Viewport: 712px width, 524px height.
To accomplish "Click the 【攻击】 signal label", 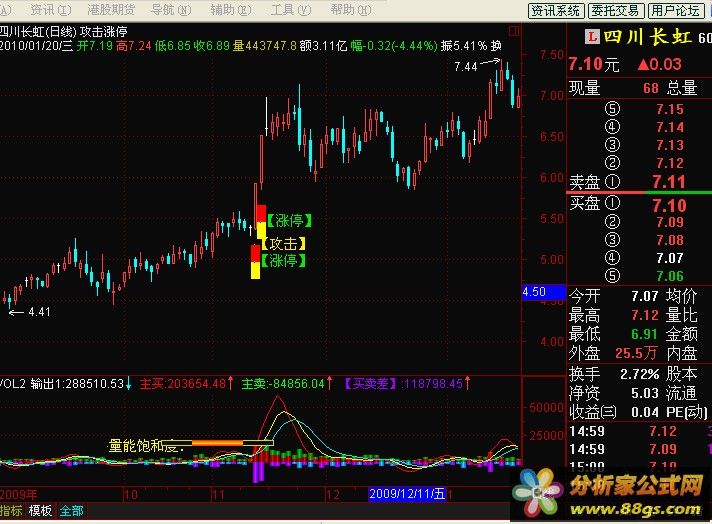I will pyautogui.click(x=283, y=243).
